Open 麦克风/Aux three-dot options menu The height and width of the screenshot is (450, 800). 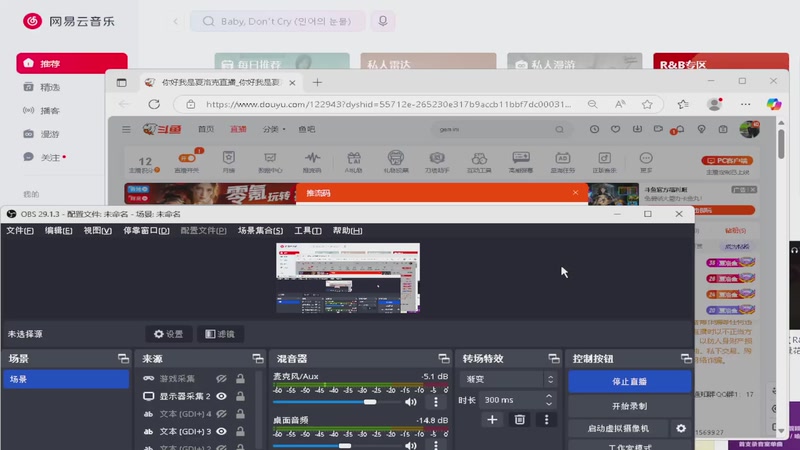pos(436,402)
